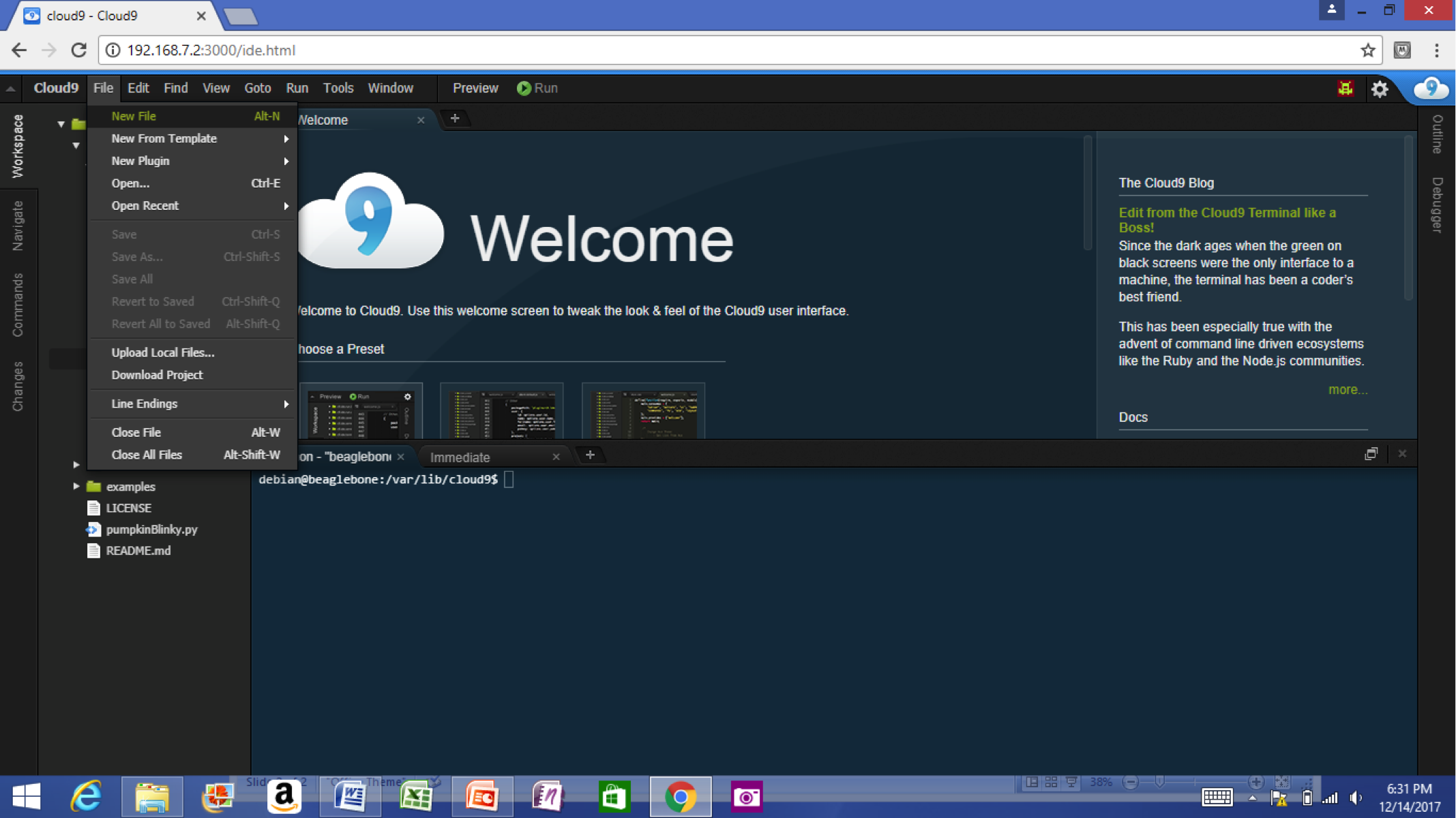The width and height of the screenshot is (1456, 818).
Task: Open the Window menu
Action: (390, 88)
